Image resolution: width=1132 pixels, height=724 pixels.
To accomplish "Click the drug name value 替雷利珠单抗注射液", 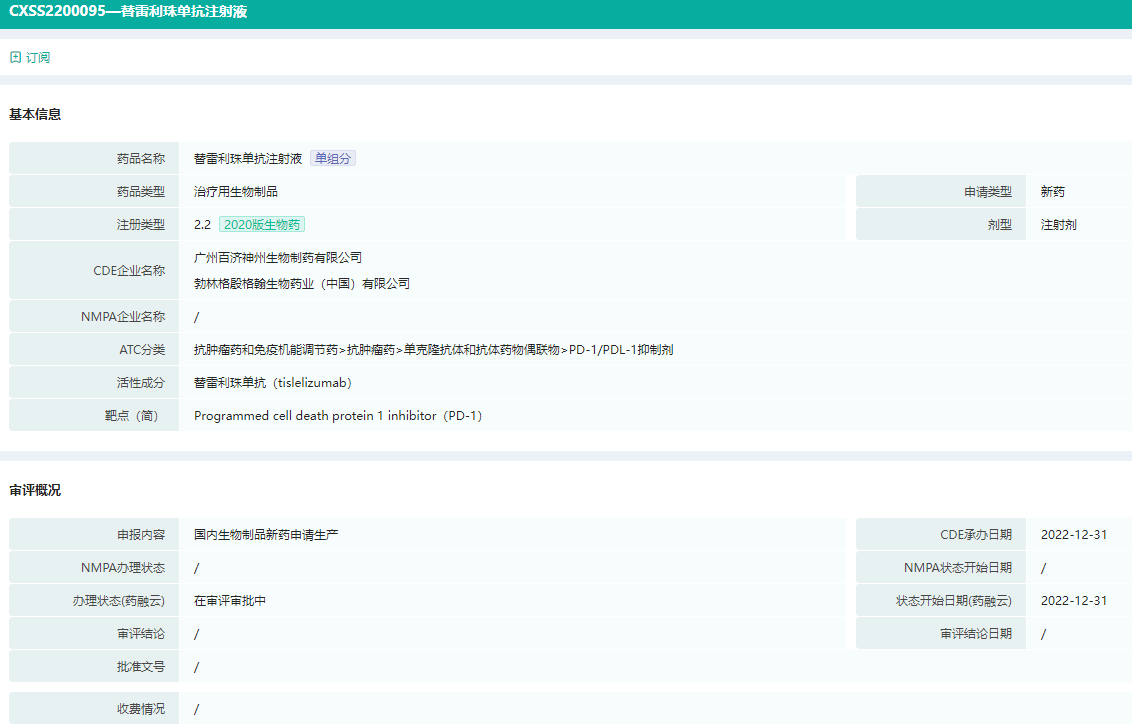I will (x=248, y=158).
